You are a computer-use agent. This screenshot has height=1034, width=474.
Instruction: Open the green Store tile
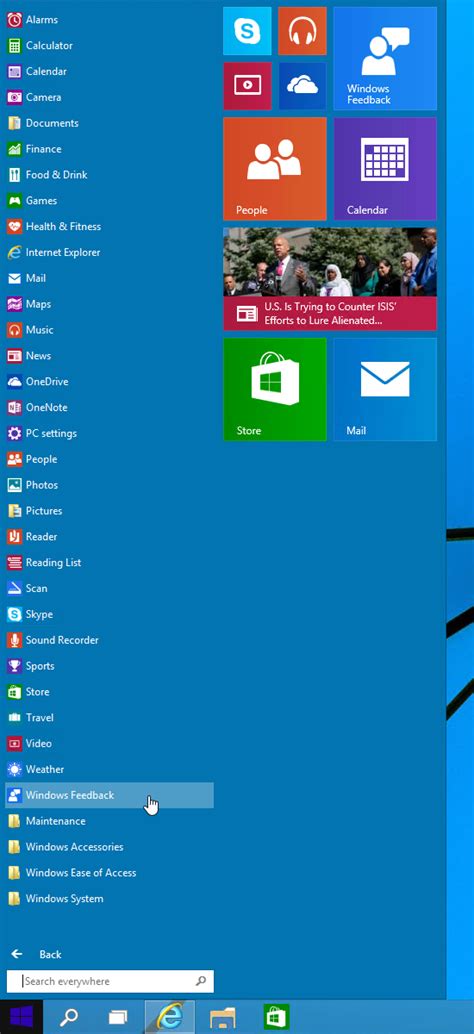[x=275, y=389]
